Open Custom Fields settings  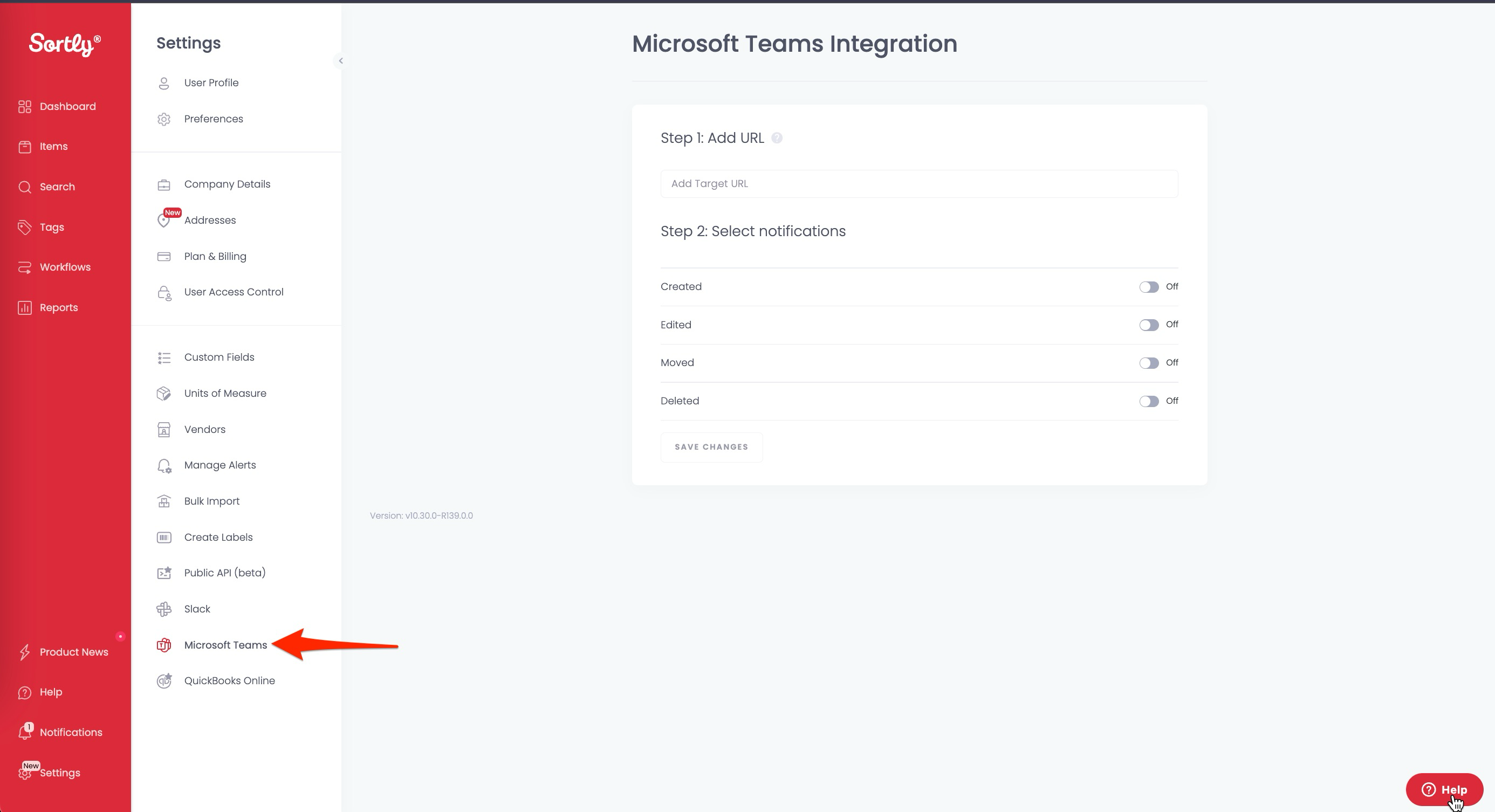point(219,357)
